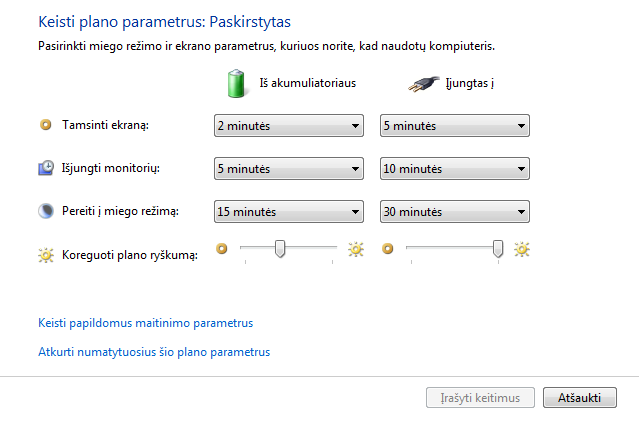Click the low brightness icon of battery slider

222,249
